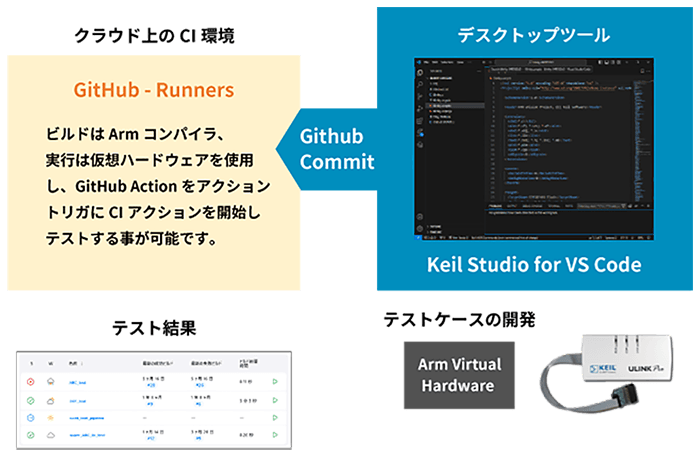Open the File menu in VS Code
The image size is (700, 457).
pos(426,62)
